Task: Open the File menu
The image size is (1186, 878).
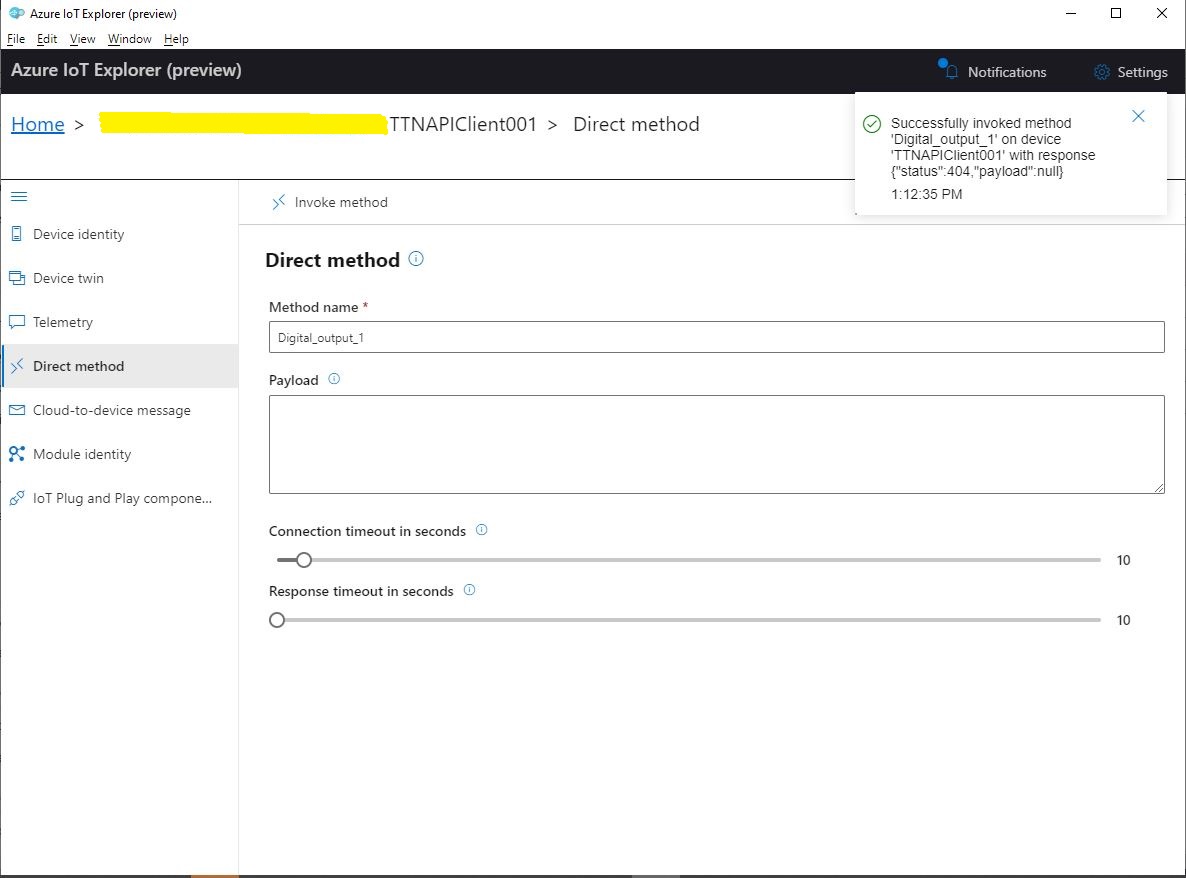Action: click(16, 39)
